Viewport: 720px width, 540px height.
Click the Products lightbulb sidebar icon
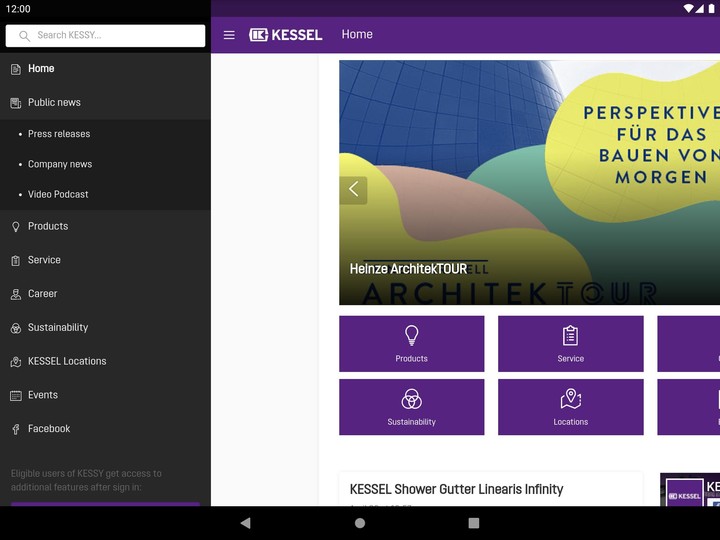(16, 227)
